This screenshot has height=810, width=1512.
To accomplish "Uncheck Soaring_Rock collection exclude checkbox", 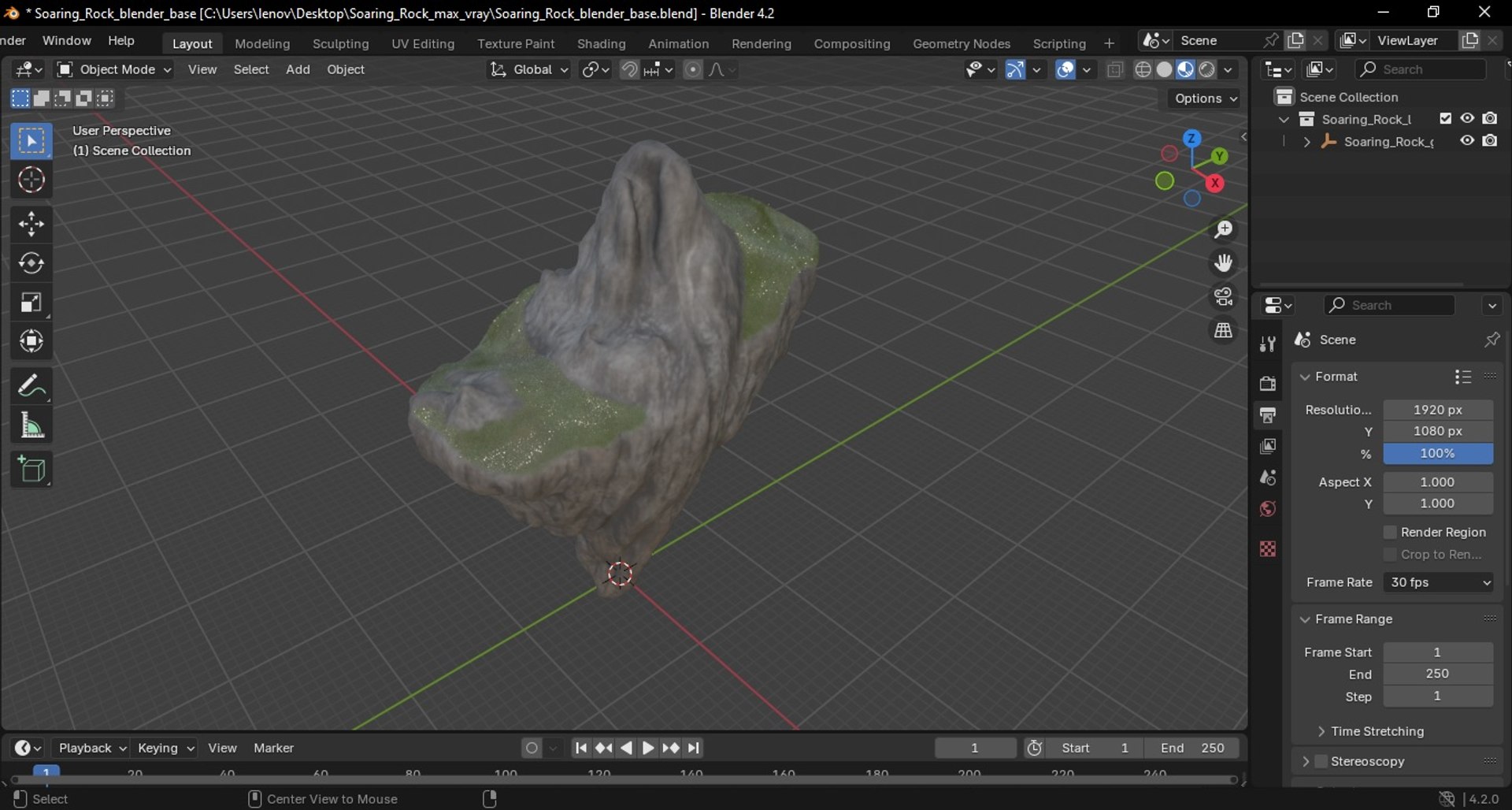I will (x=1445, y=119).
